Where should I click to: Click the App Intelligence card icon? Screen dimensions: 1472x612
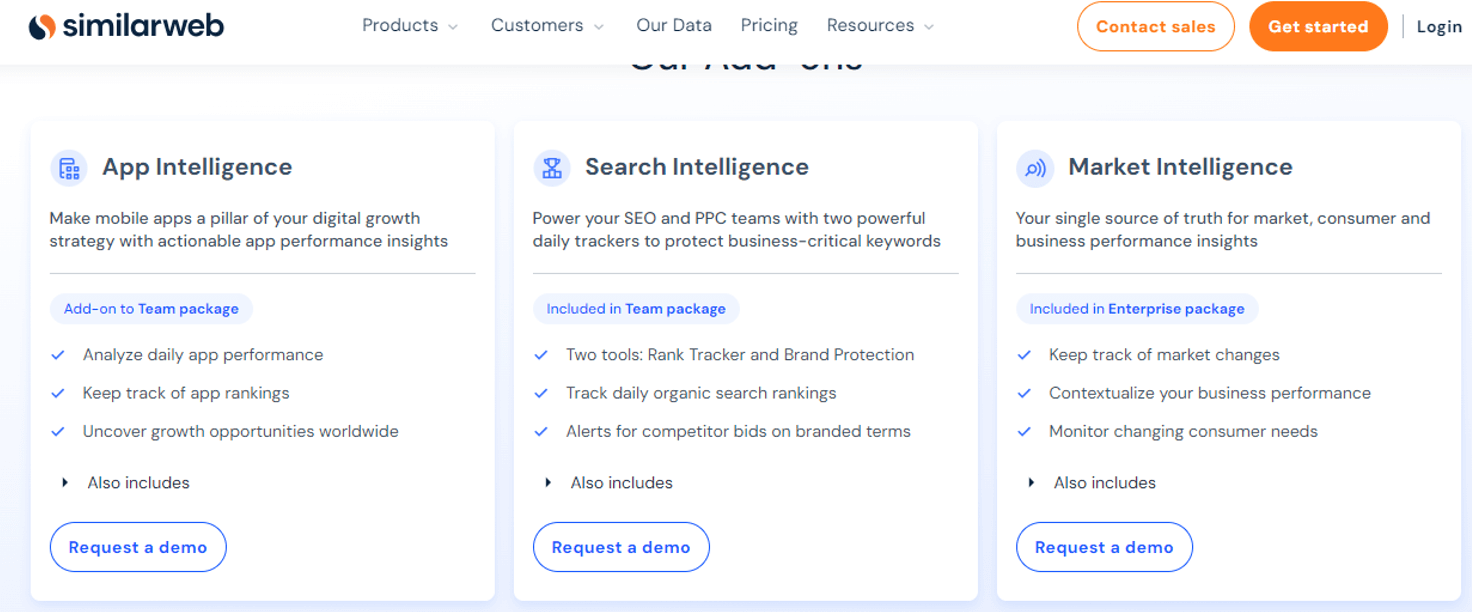(x=69, y=168)
